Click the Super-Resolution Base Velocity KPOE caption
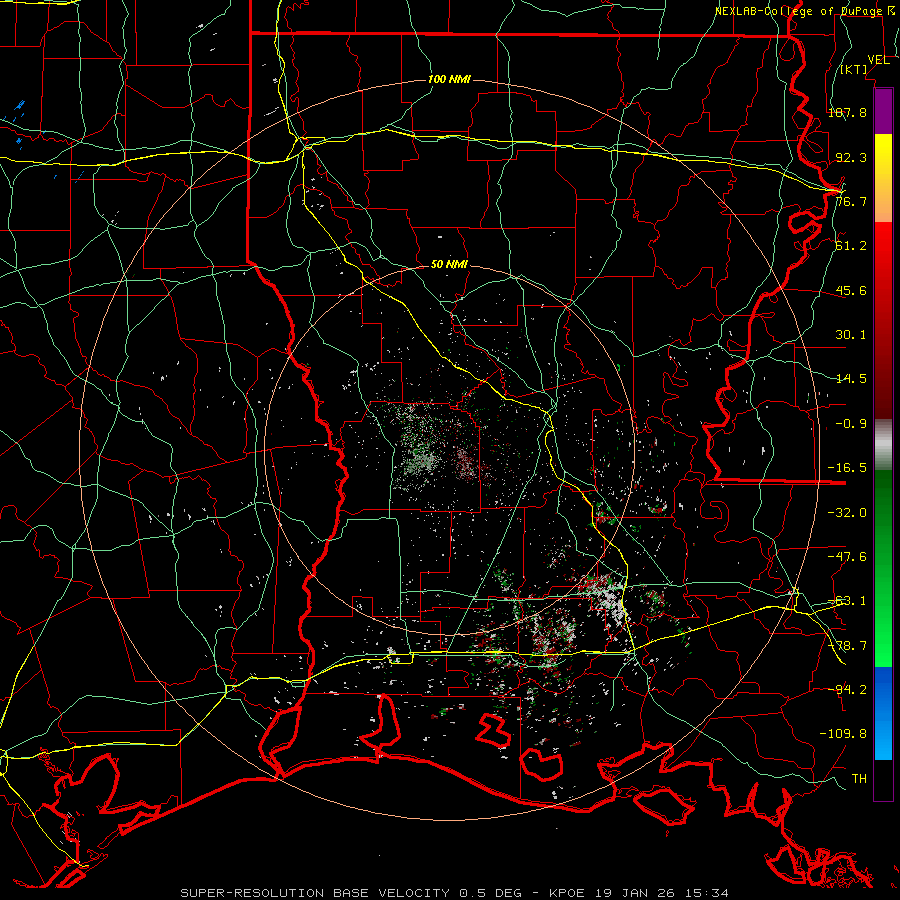Screen dimensions: 900x900 (455, 893)
